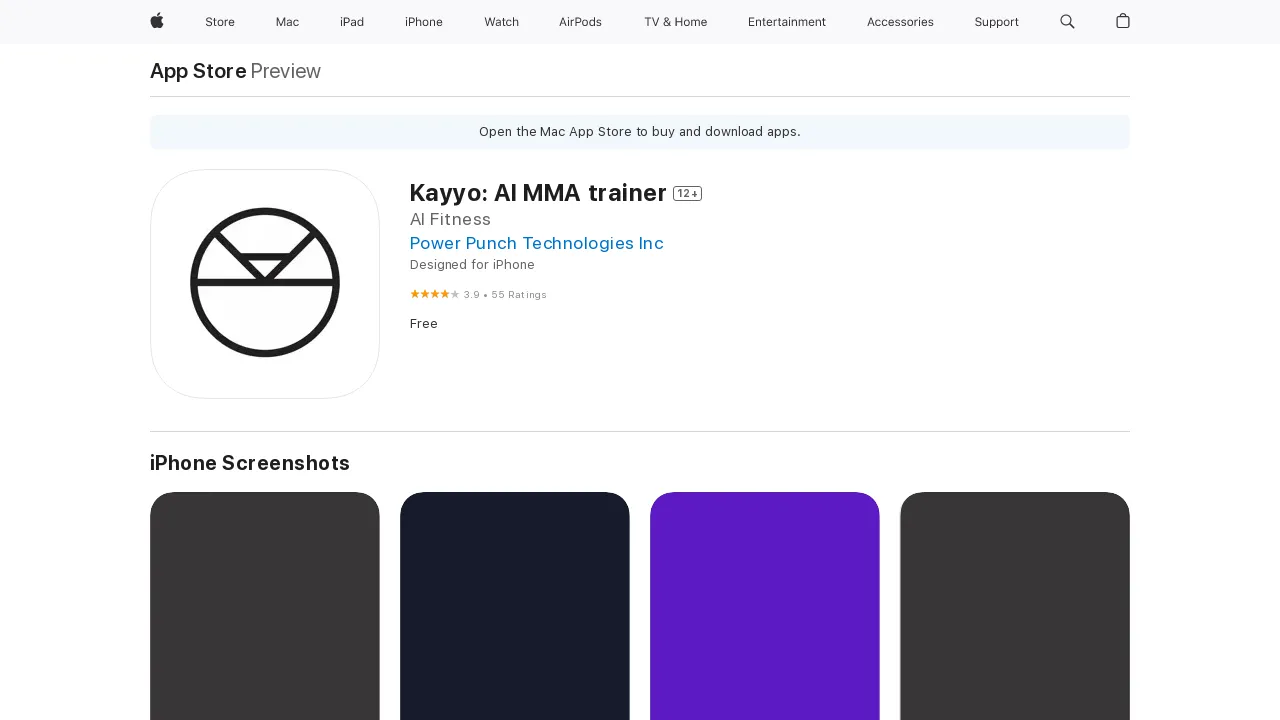Click the Preview label beside App Store
This screenshot has width=1280, height=720.
coord(285,71)
